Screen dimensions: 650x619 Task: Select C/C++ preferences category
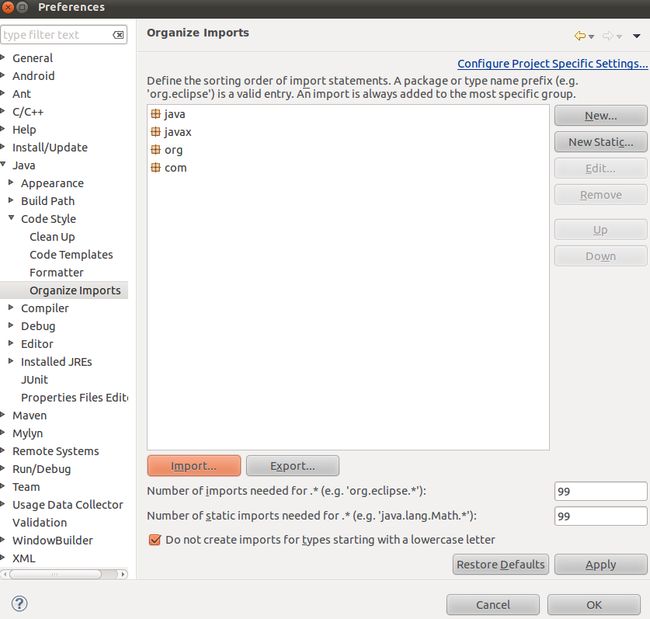click(x=28, y=112)
